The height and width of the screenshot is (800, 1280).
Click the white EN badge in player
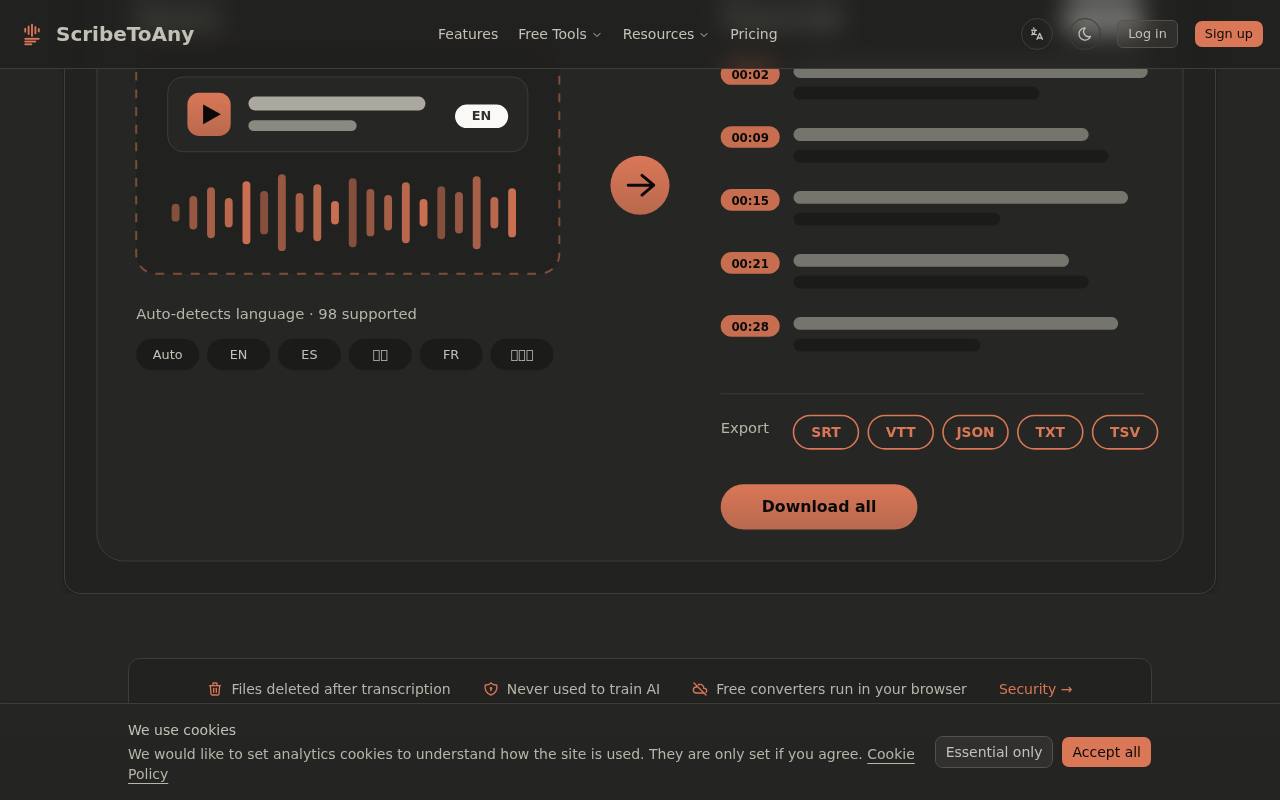(x=481, y=116)
